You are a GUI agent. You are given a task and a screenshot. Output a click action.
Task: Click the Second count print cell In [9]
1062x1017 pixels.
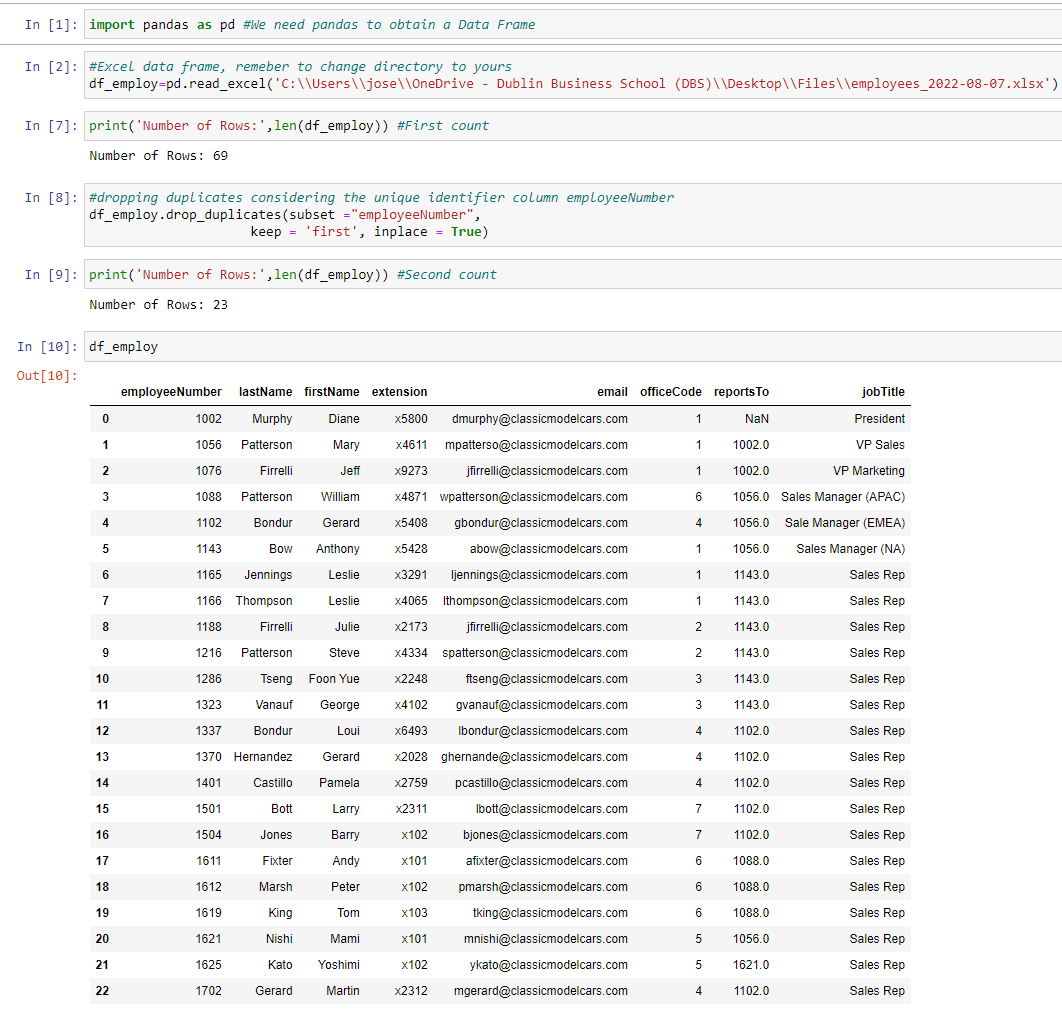click(573, 275)
